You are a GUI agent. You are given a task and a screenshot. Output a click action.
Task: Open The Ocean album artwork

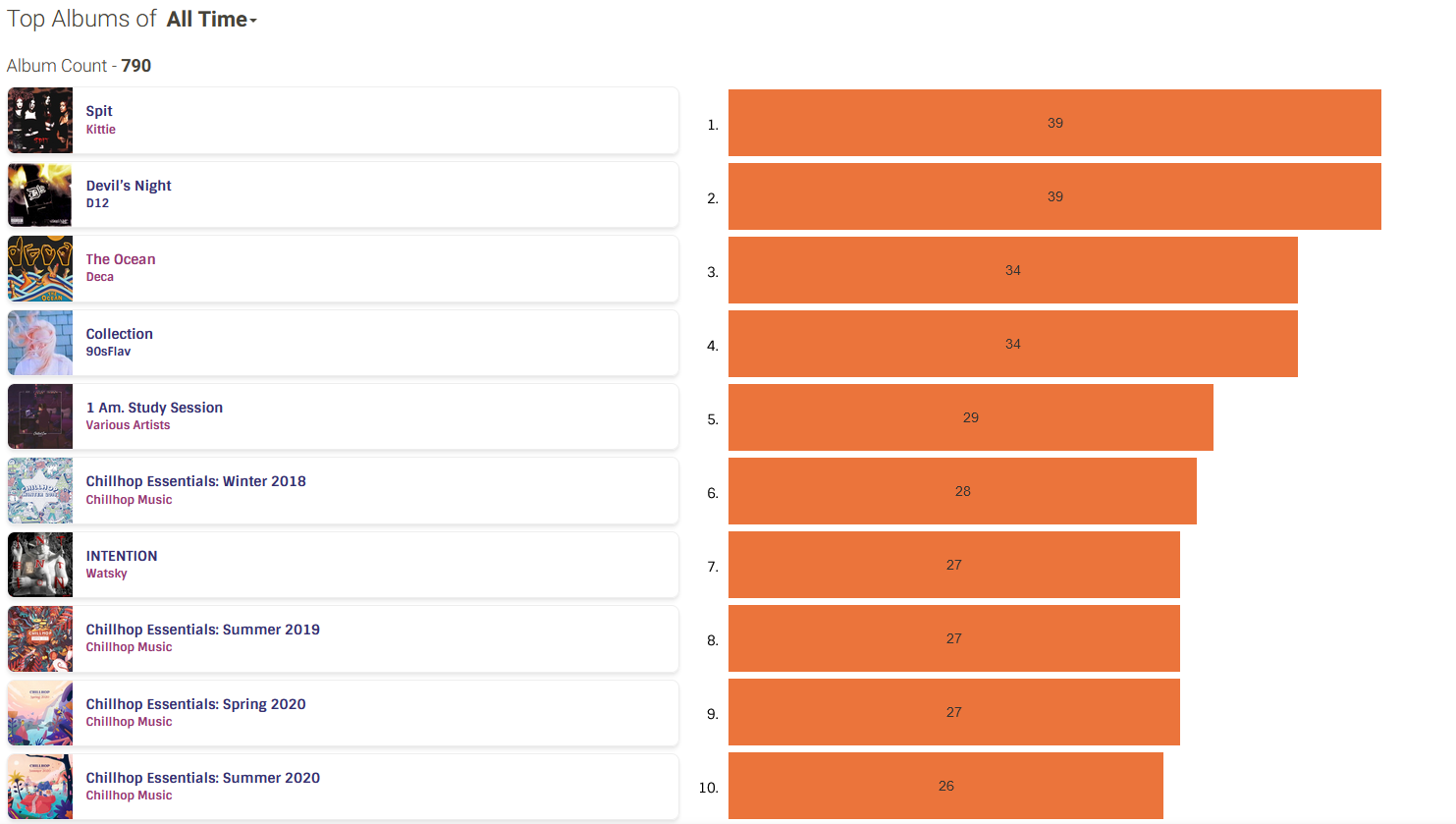(x=40, y=269)
